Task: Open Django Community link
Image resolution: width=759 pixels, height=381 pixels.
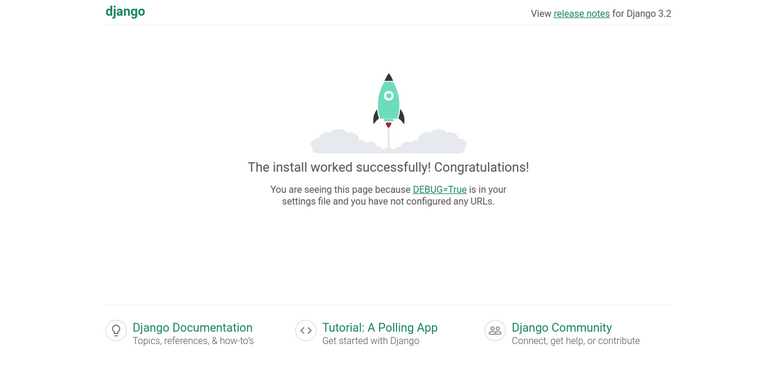Action: point(562,328)
